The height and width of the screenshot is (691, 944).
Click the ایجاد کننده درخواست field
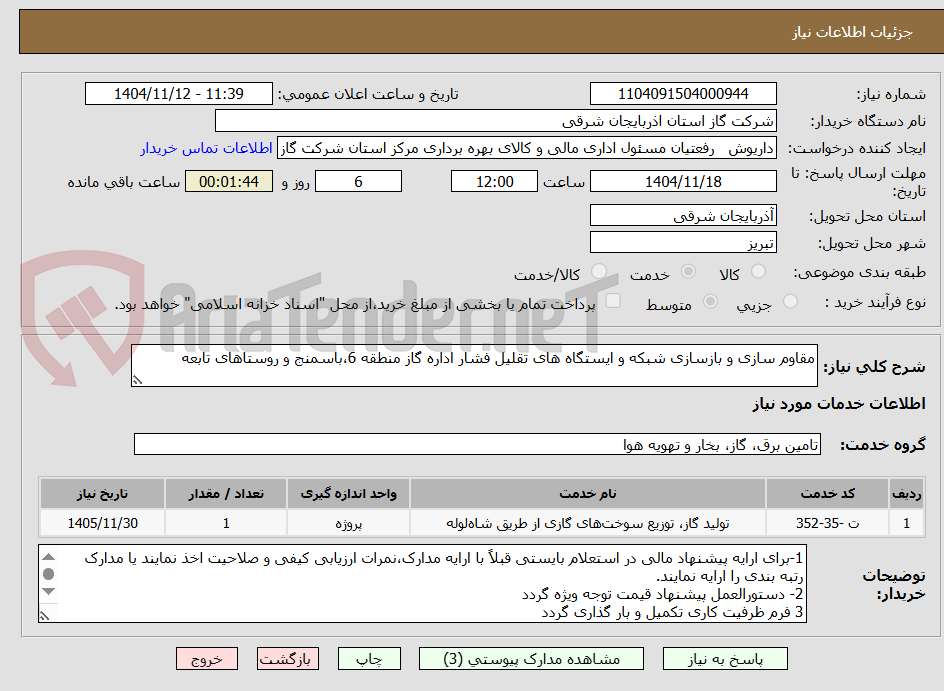[x=527, y=149]
